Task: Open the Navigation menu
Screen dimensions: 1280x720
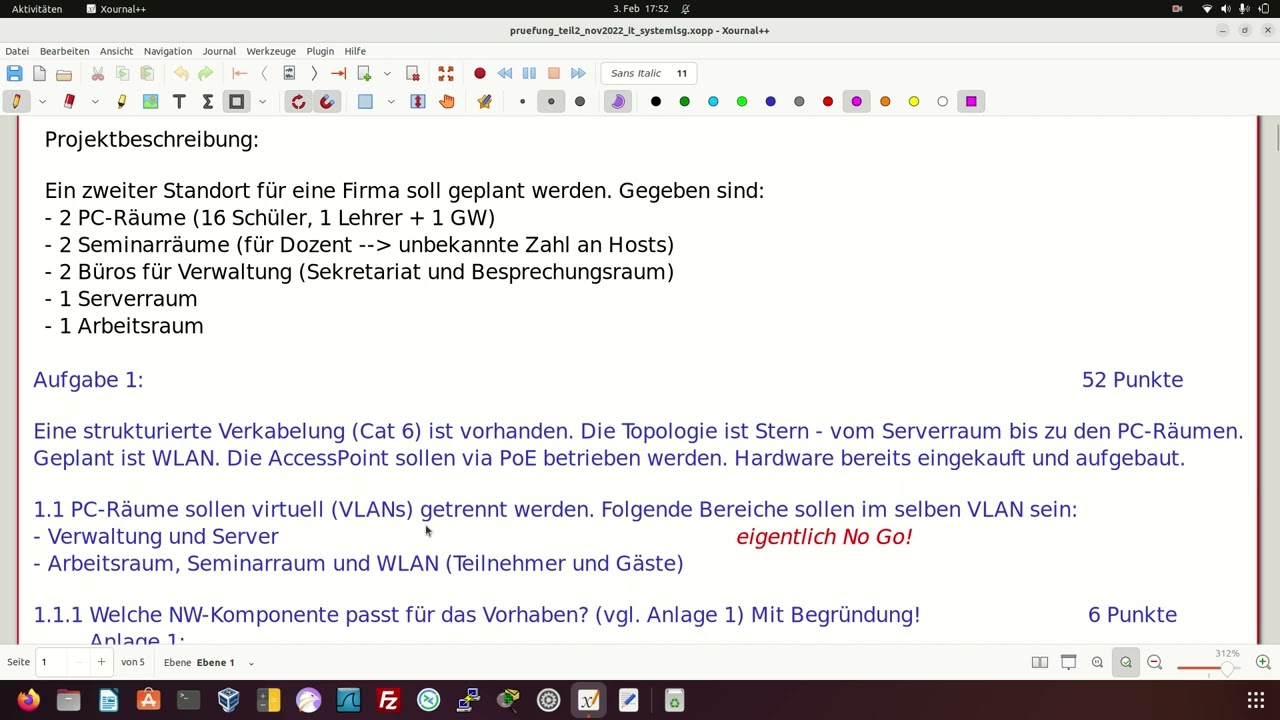Action: (167, 51)
